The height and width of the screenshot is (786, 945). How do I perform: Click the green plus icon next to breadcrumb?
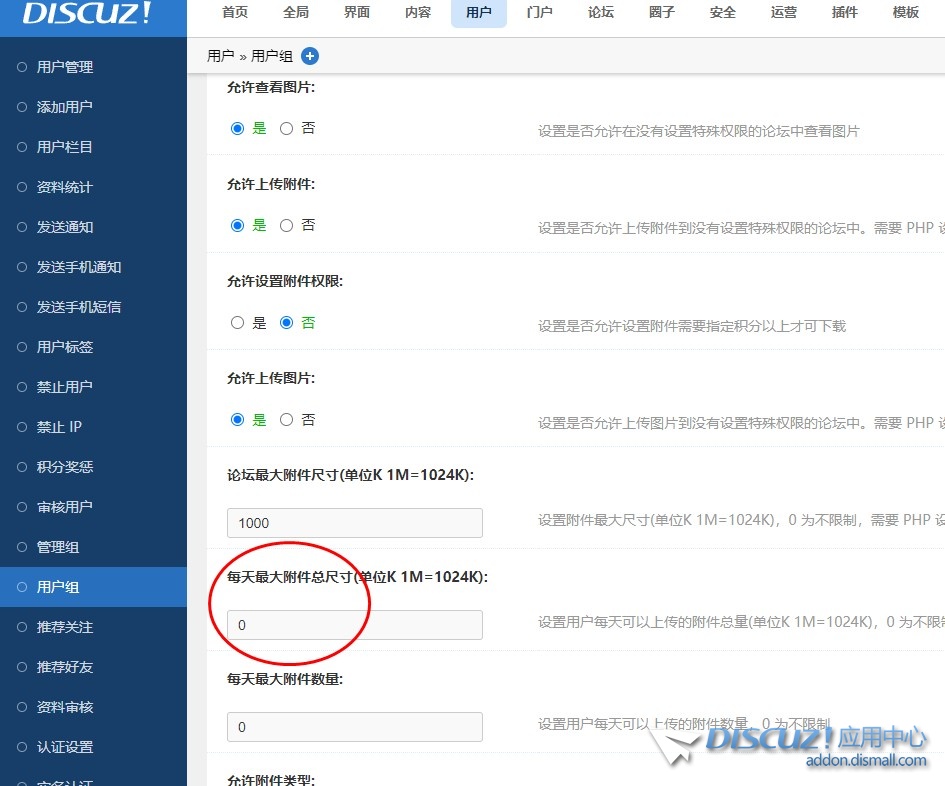coord(310,56)
